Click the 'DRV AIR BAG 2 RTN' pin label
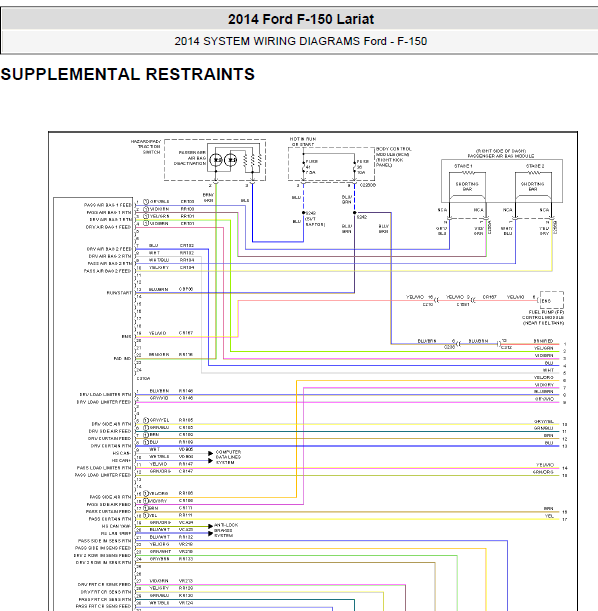Screen dimensions: 598x611 (x=110, y=256)
